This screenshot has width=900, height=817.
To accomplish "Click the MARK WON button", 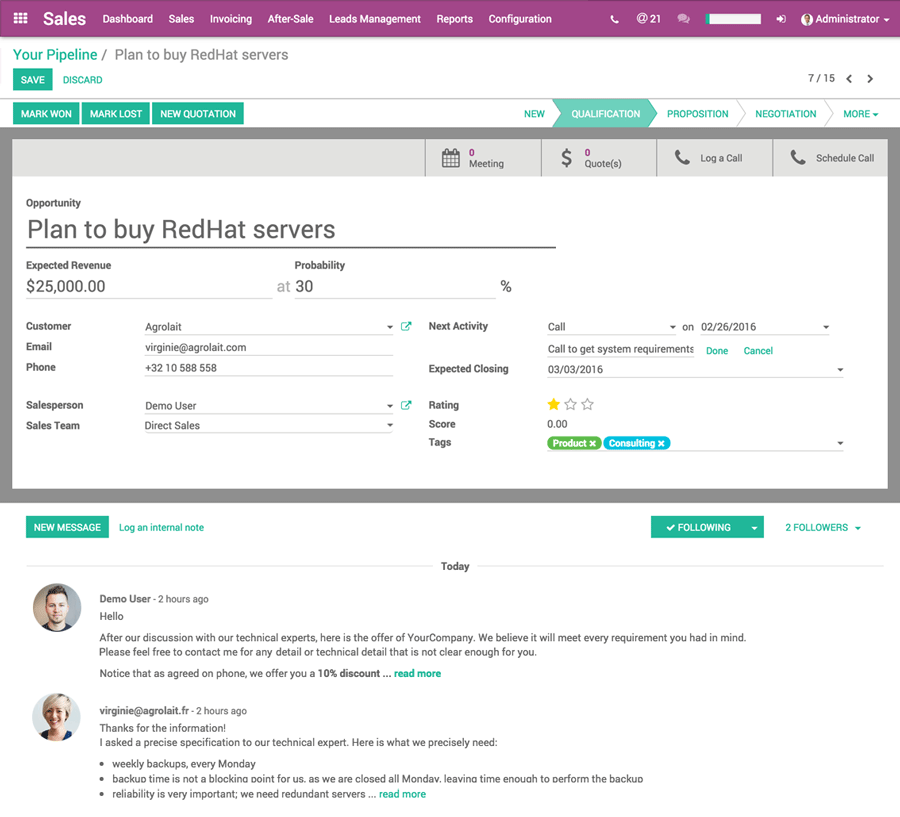I will tap(45, 113).
